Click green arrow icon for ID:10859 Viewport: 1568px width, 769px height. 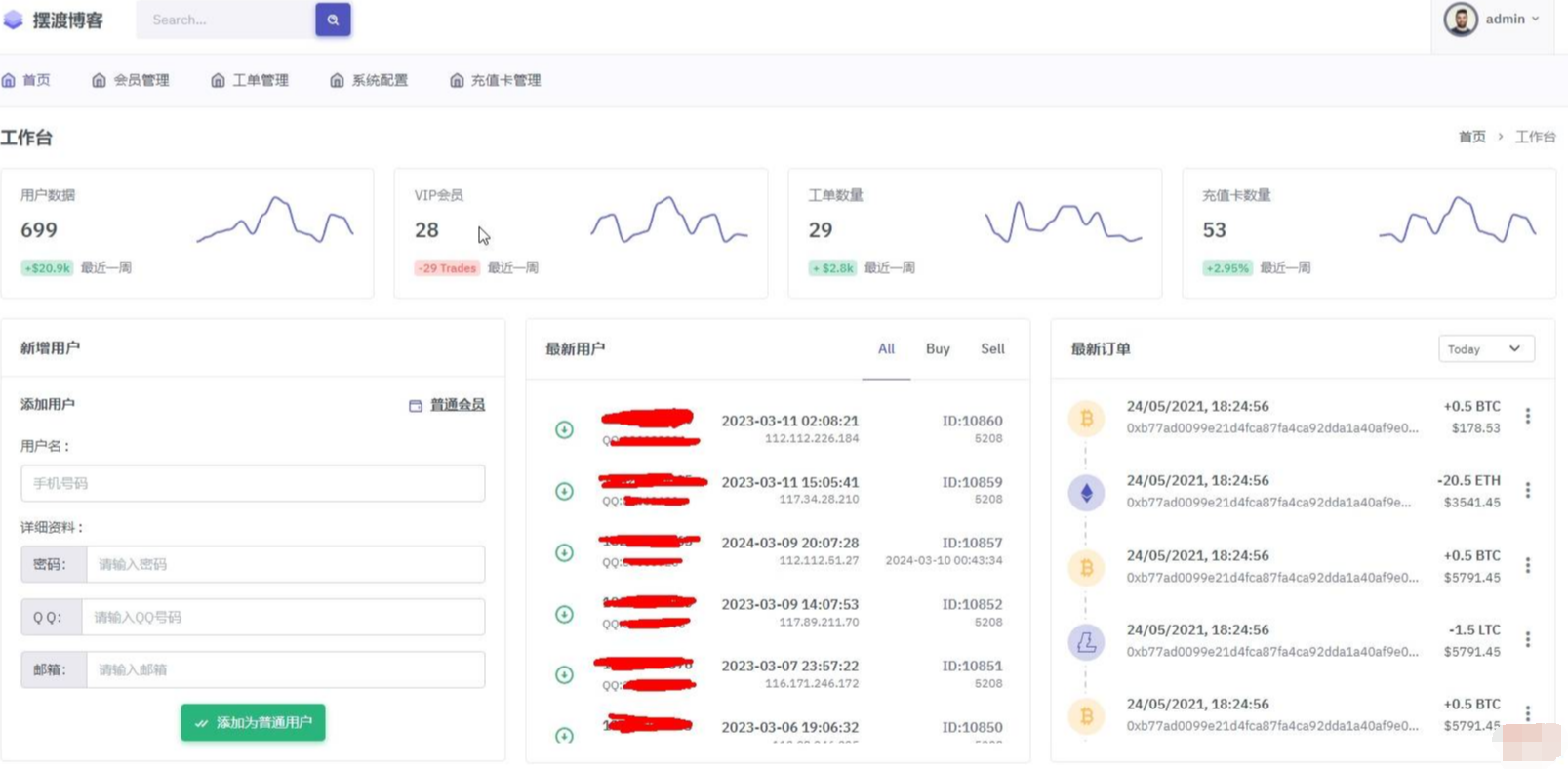(564, 491)
